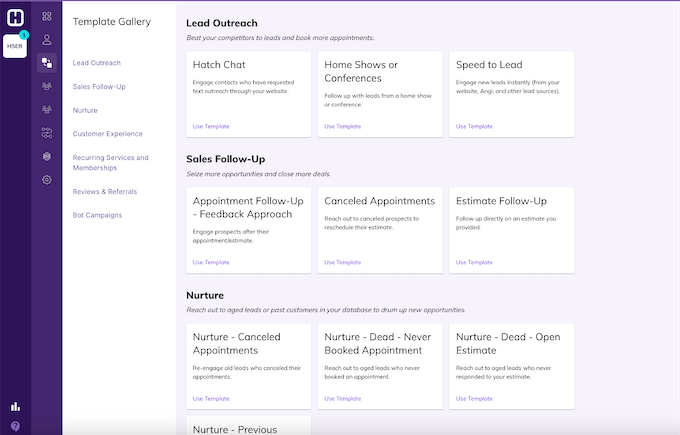Image resolution: width=680 pixels, height=435 pixels.
Task: Use Template for Hatch Chat
Action: click(x=210, y=126)
